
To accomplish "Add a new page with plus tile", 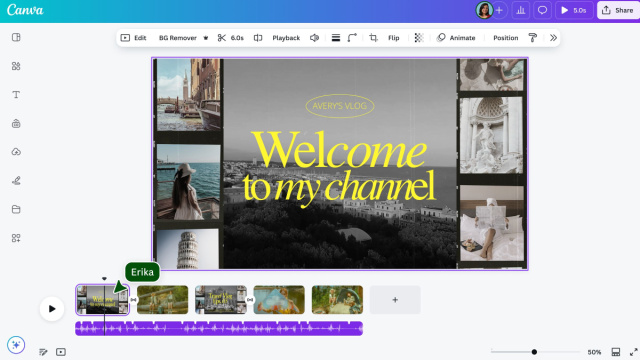I will [395, 300].
